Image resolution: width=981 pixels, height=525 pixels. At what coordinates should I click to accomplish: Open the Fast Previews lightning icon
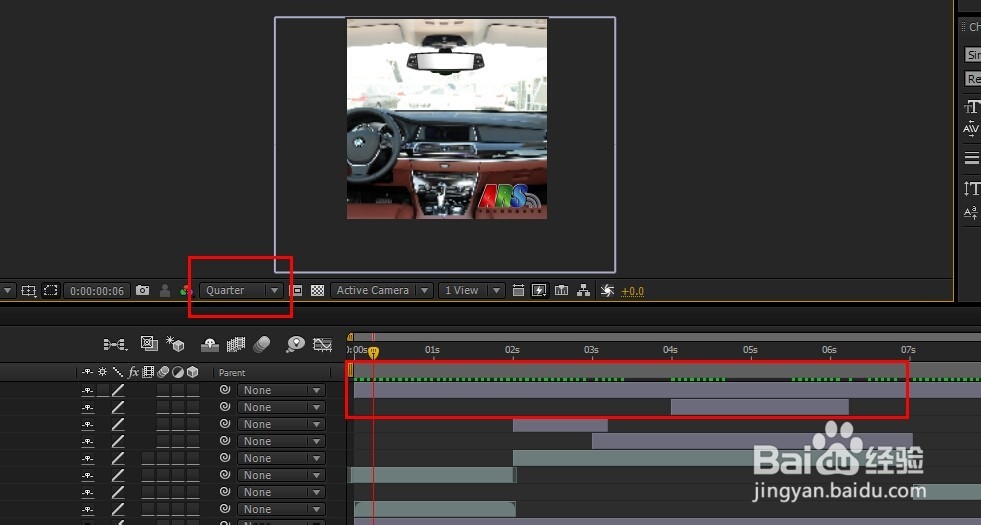[x=539, y=290]
